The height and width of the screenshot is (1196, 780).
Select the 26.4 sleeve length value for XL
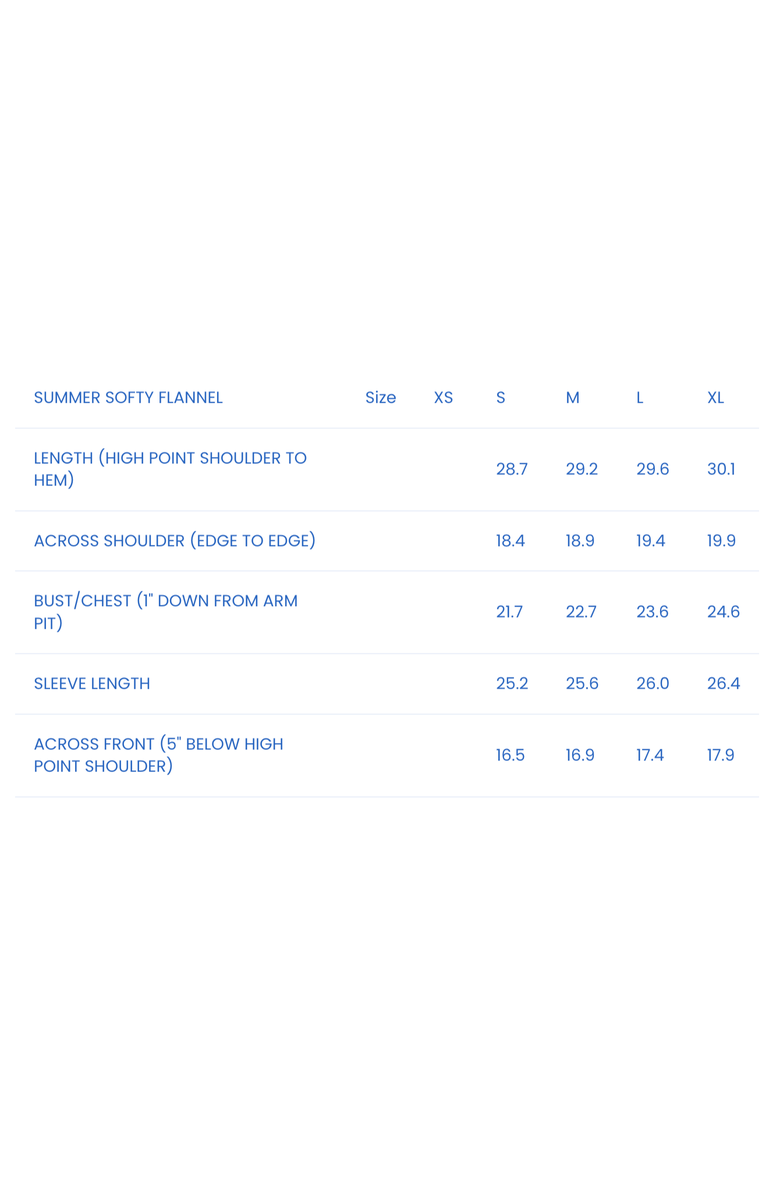coord(723,684)
